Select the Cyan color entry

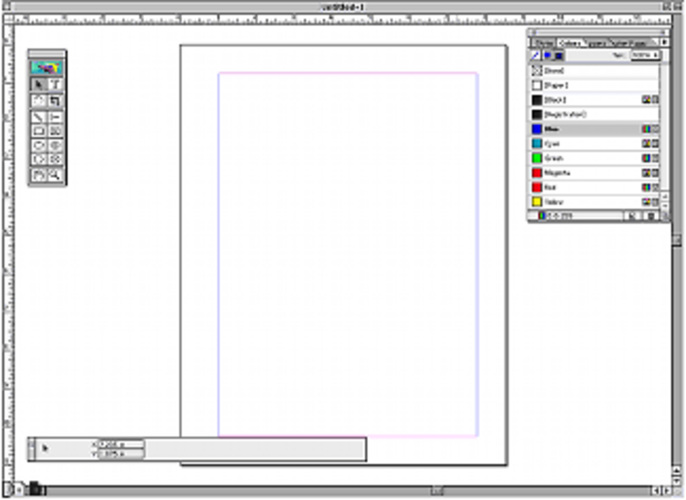pyautogui.click(x=595, y=143)
